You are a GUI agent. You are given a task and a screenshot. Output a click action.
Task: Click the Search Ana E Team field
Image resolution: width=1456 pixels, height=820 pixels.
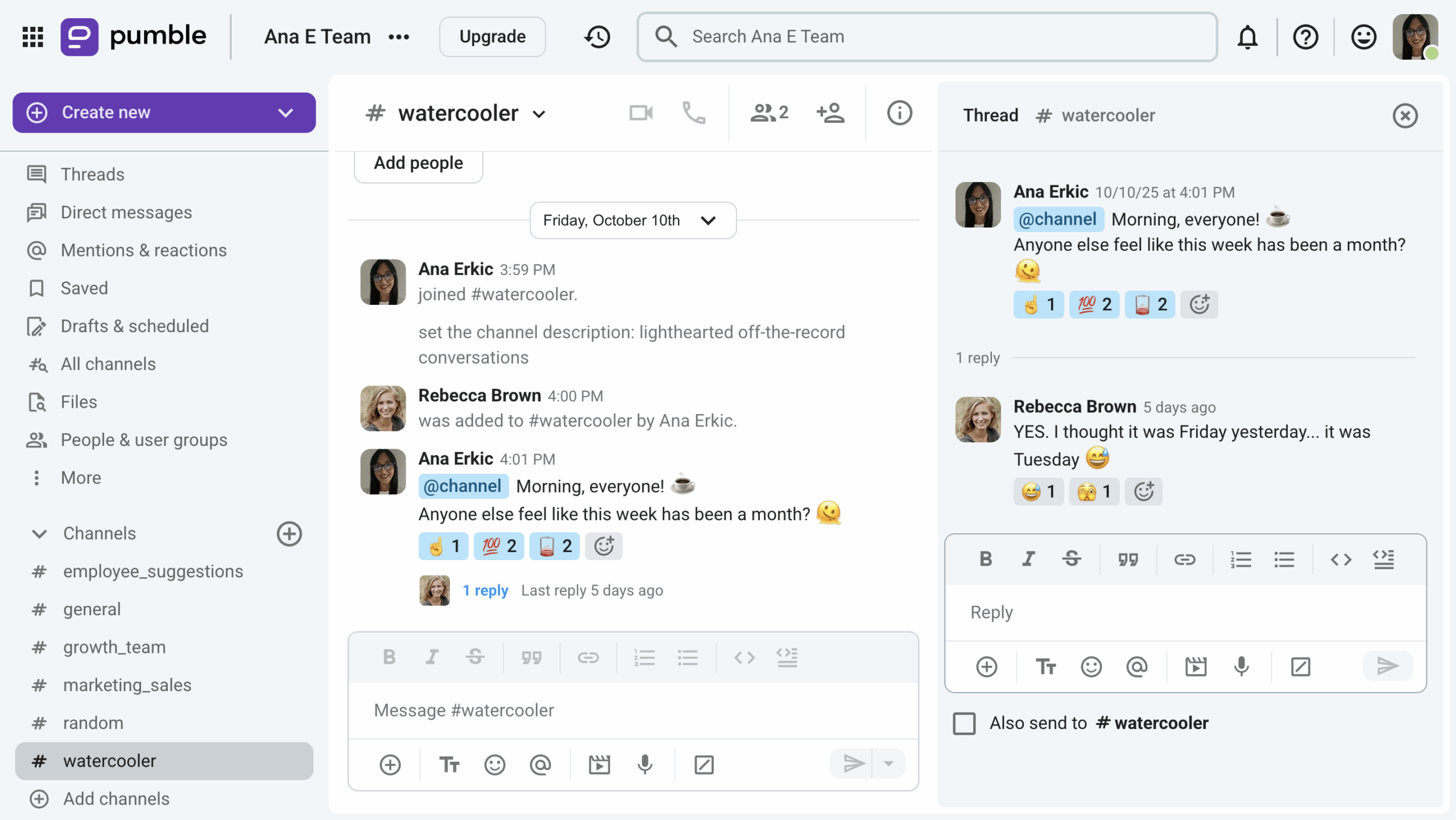click(x=927, y=37)
